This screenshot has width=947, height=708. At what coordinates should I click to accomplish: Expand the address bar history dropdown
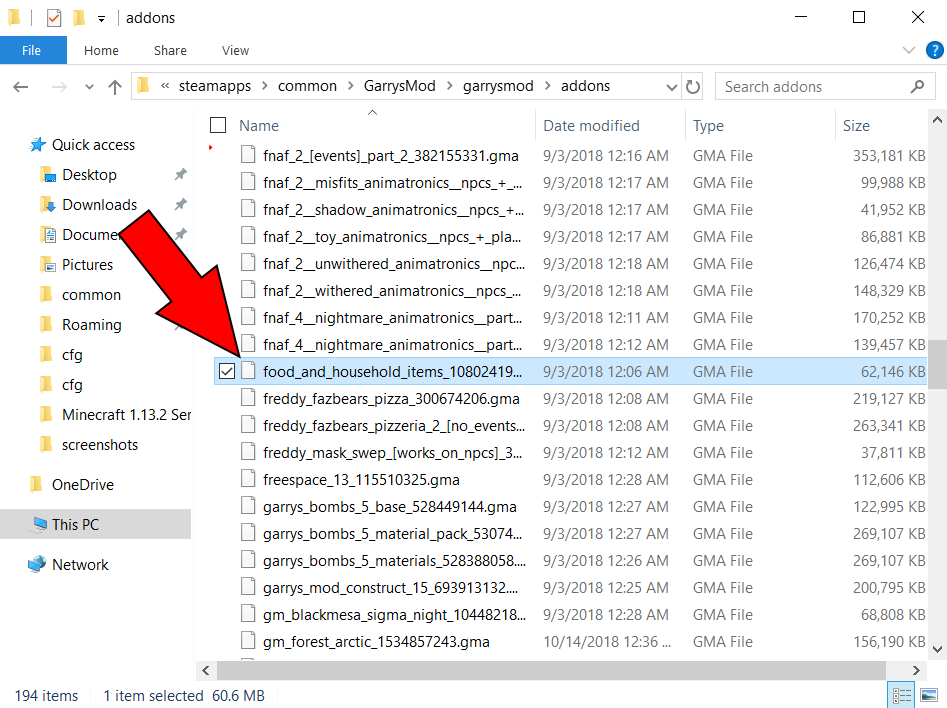[x=671, y=87]
